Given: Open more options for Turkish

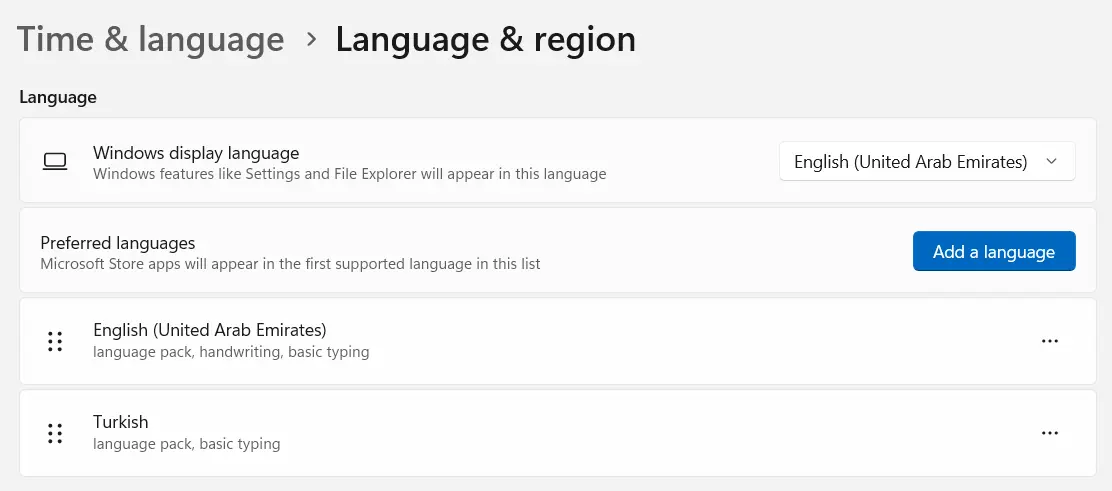Looking at the screenshot, I should click(x=1050, y=433).
